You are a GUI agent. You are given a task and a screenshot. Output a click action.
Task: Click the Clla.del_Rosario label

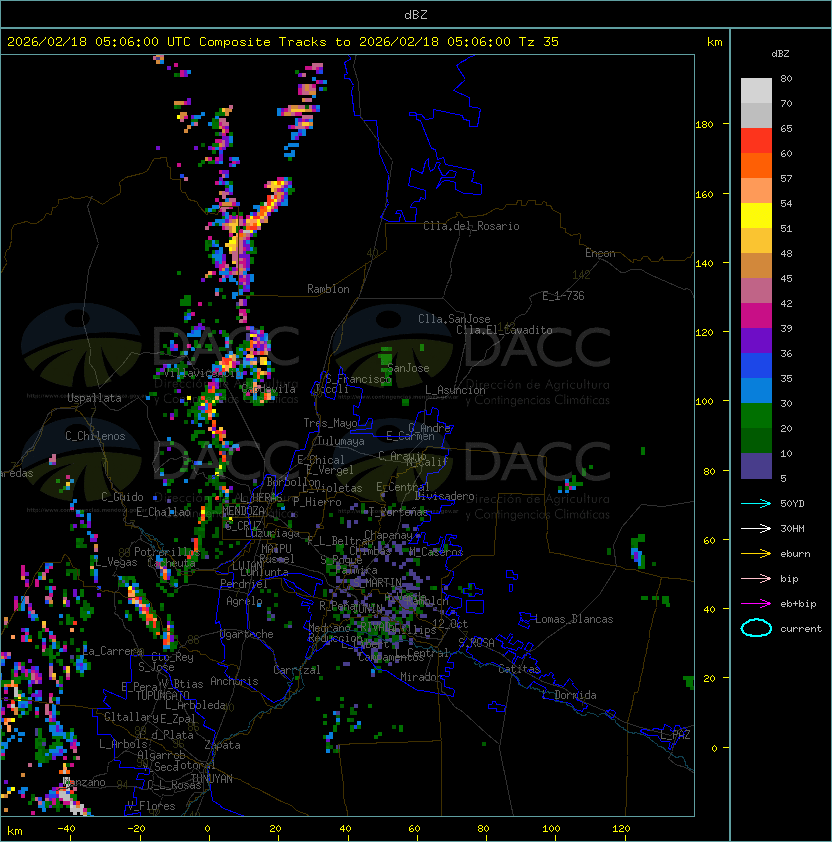click(471, 226)
